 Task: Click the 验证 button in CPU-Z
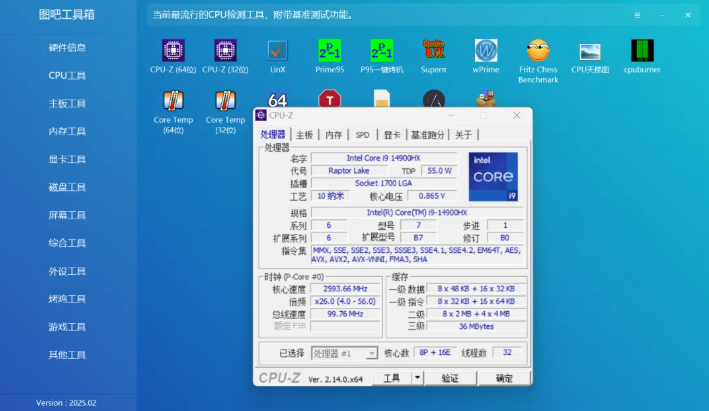point(450,378)
